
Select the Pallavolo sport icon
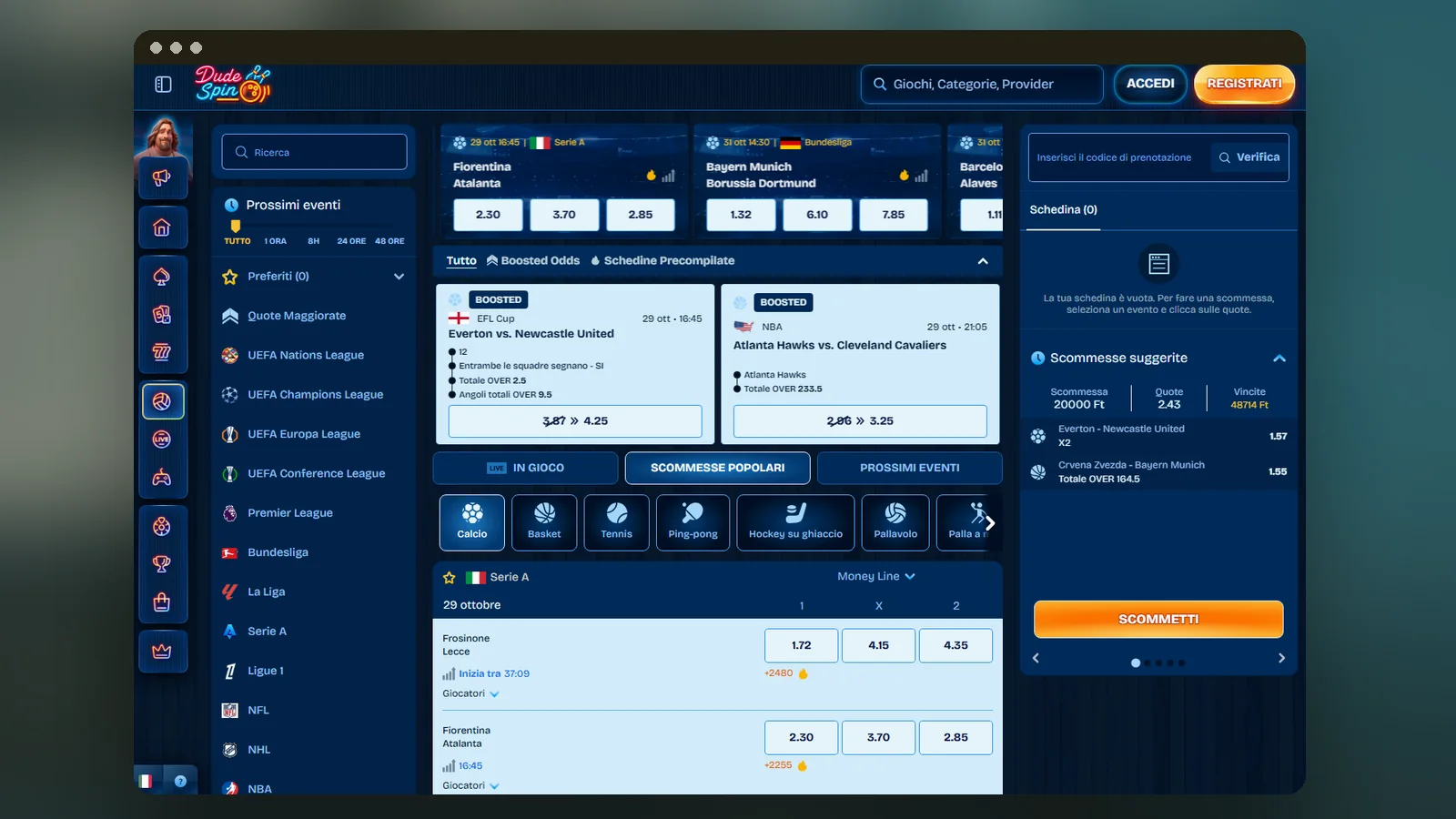895,522
